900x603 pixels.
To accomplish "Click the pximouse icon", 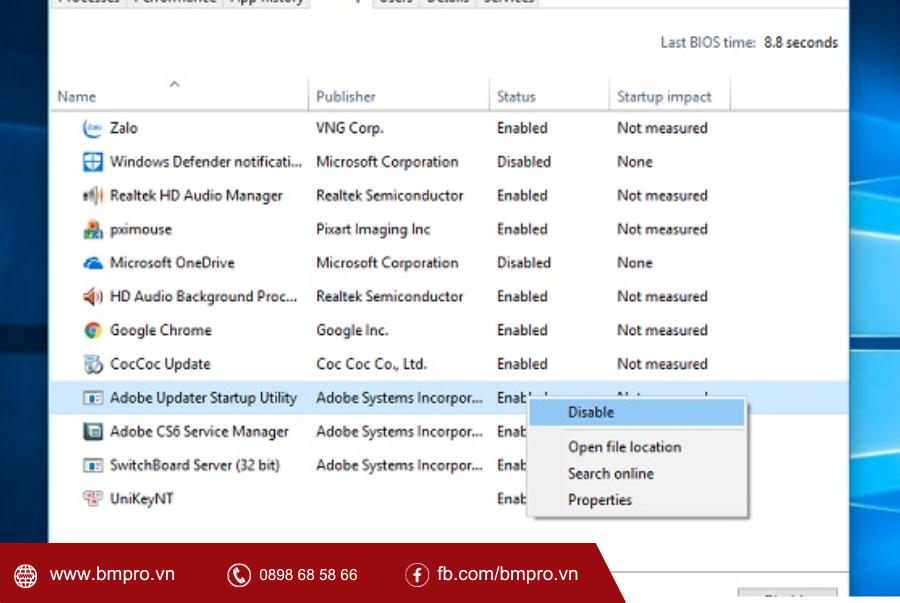I will [x=92, y=229].
